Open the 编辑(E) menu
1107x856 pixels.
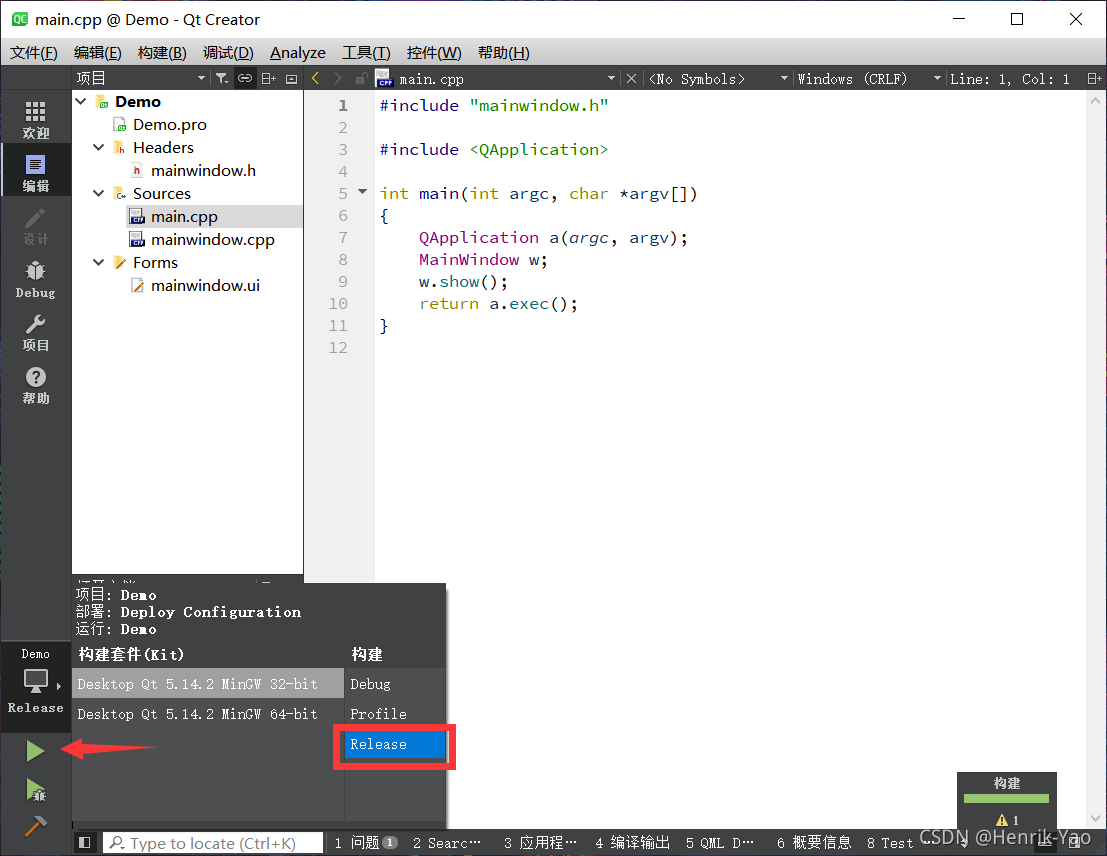[97, 53]
